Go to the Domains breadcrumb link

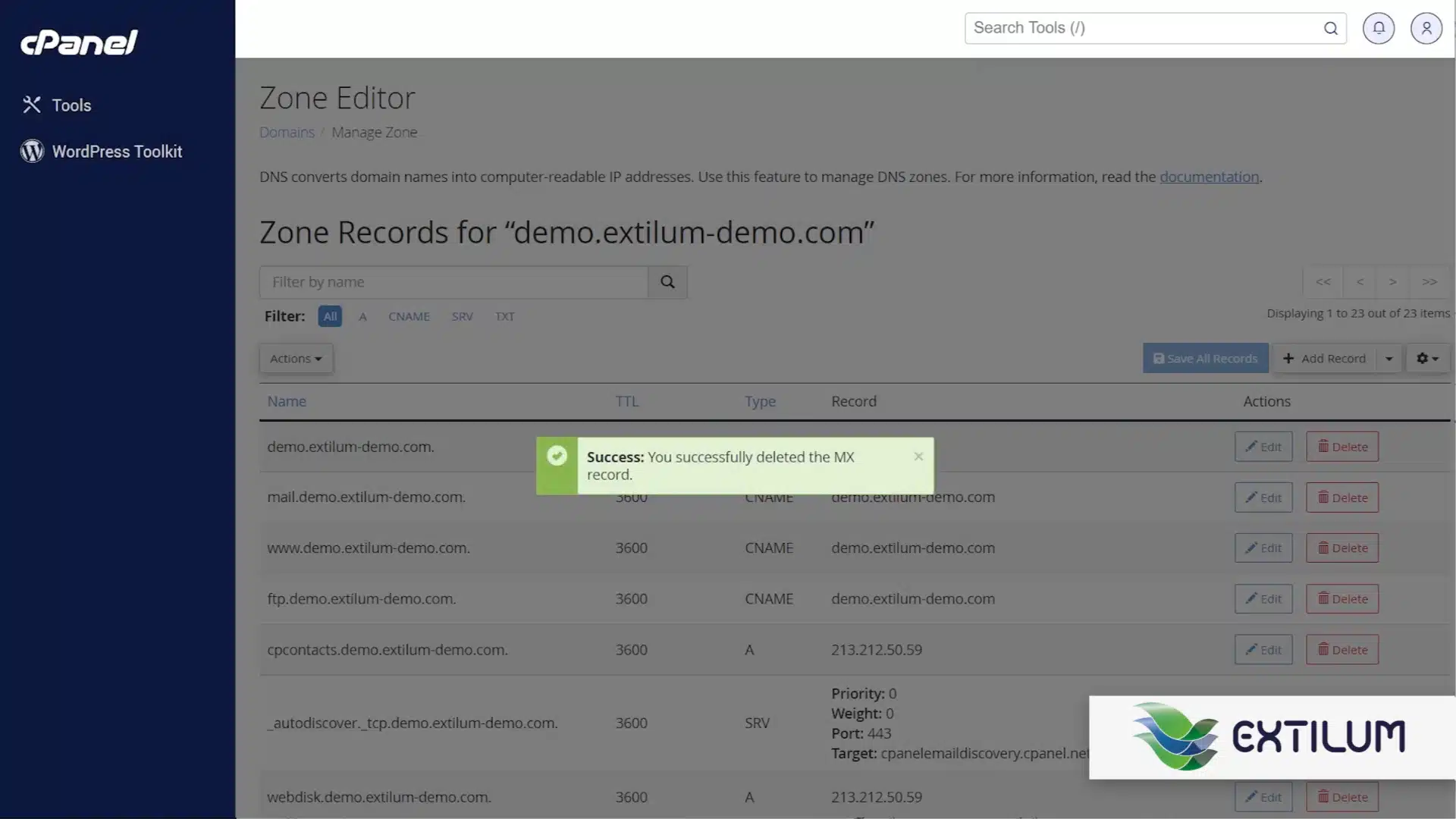click(x=287, y=132)
